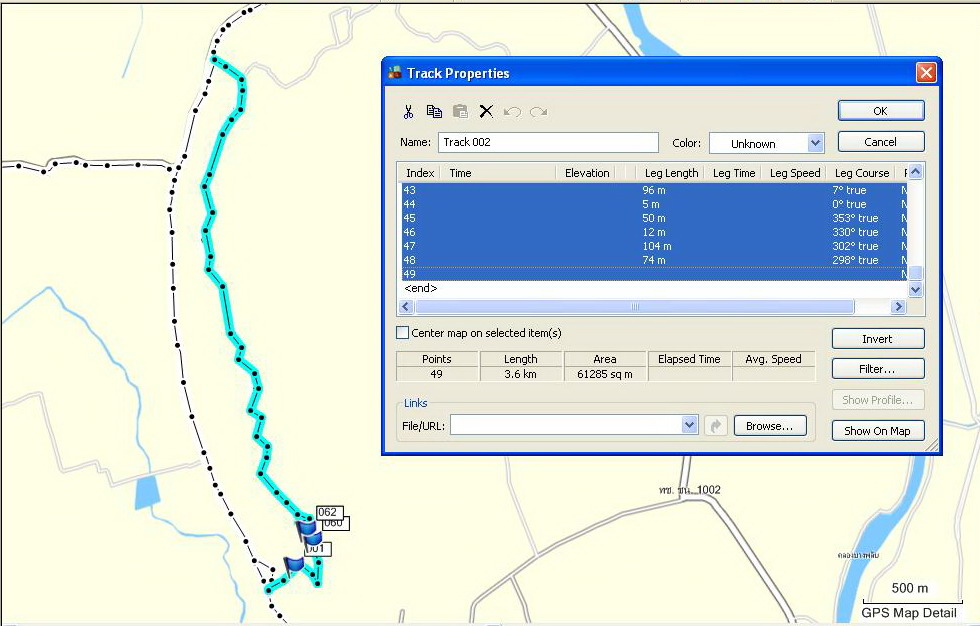The width and height of the screenshot is (980, 626).
Task: Click in the track Name text field
Action: [548, 143]
